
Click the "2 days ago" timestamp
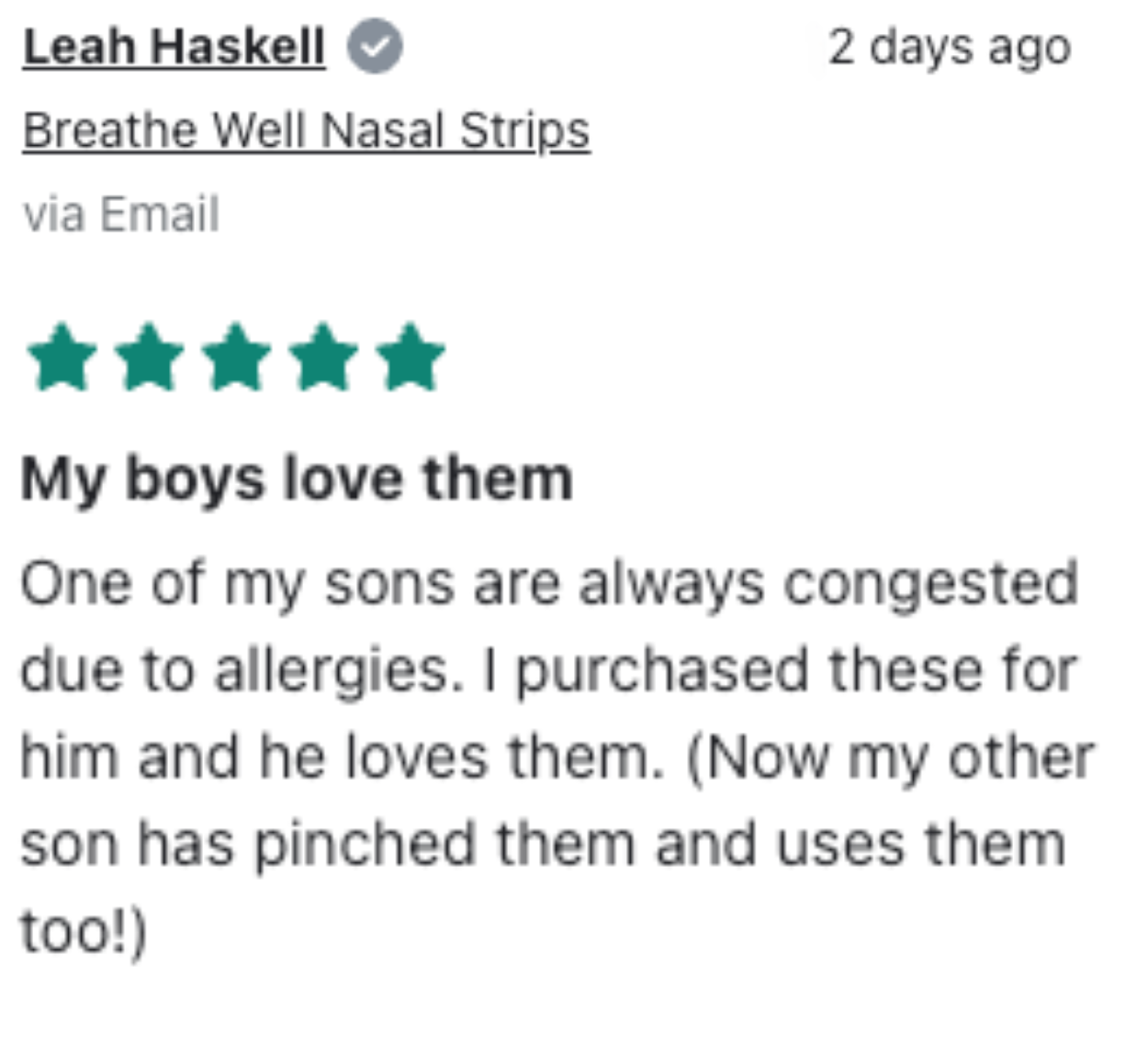point(949,47)
